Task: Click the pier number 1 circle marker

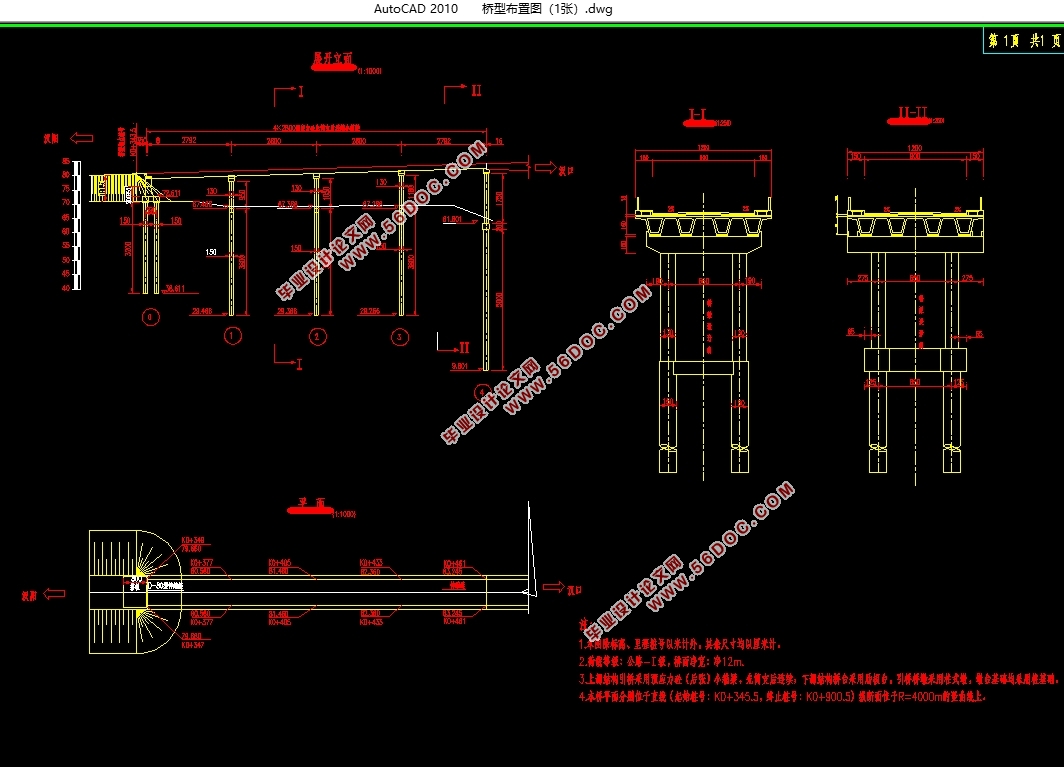Action: [x=233, y=336]
